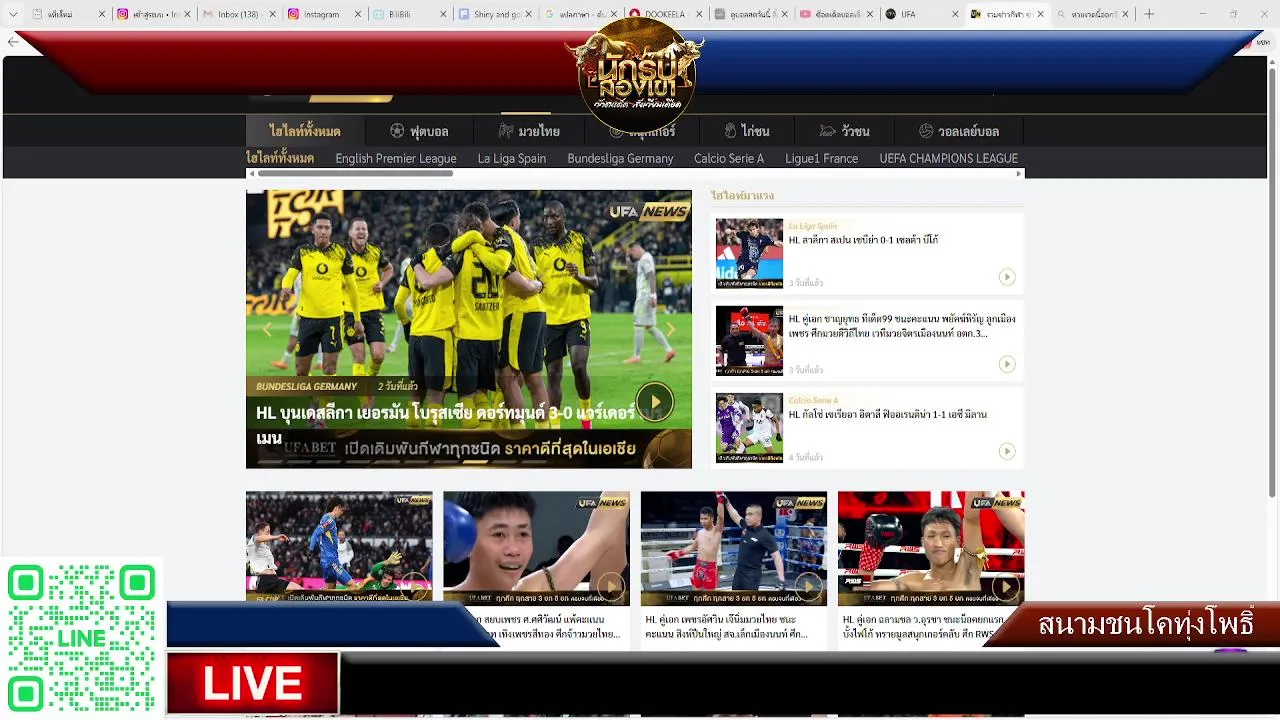Image resolution: width=1280 pixels, height=720 pixels.
Task: Open the football category icon in the navigation bar
Action: tap(397, 131)
